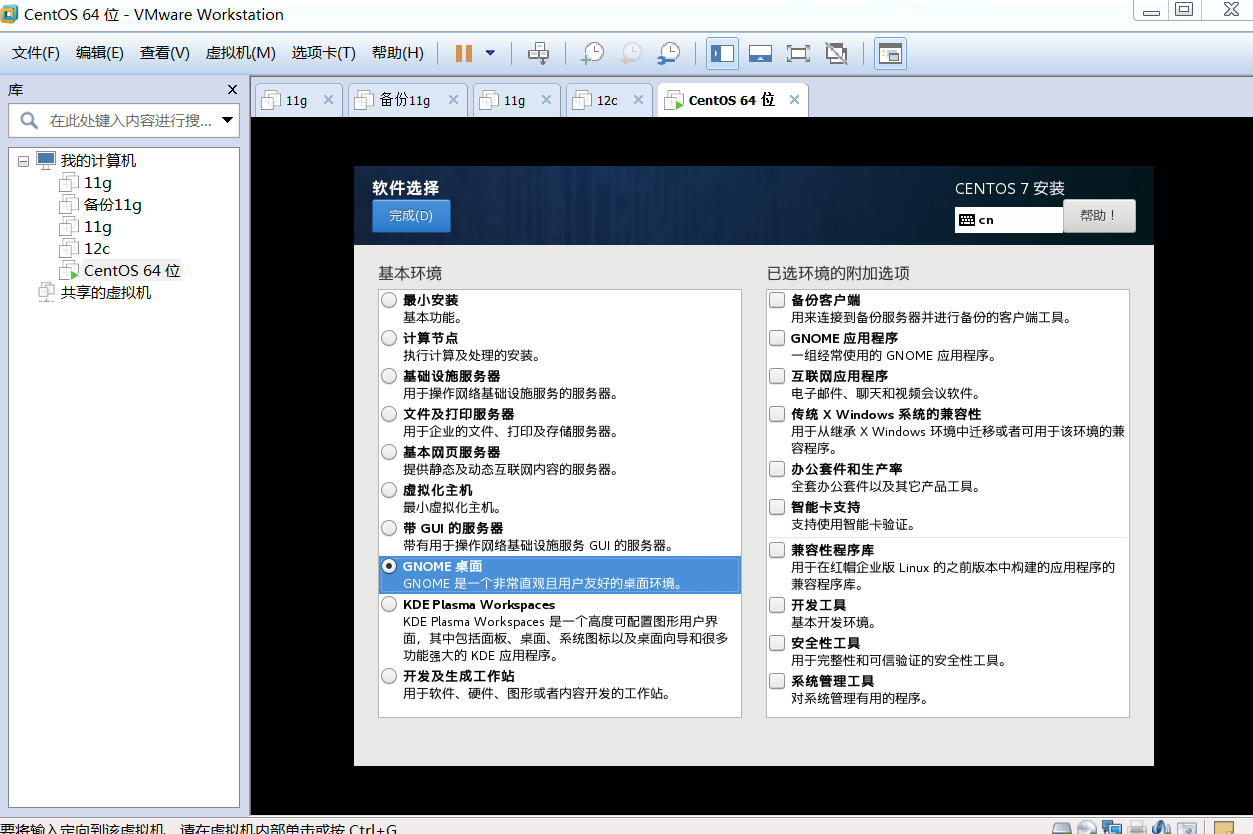The image size is (1253, 834).
Task: Check the 开发工具 add-on
Action: pyautogui.click(x=777, y=605)
